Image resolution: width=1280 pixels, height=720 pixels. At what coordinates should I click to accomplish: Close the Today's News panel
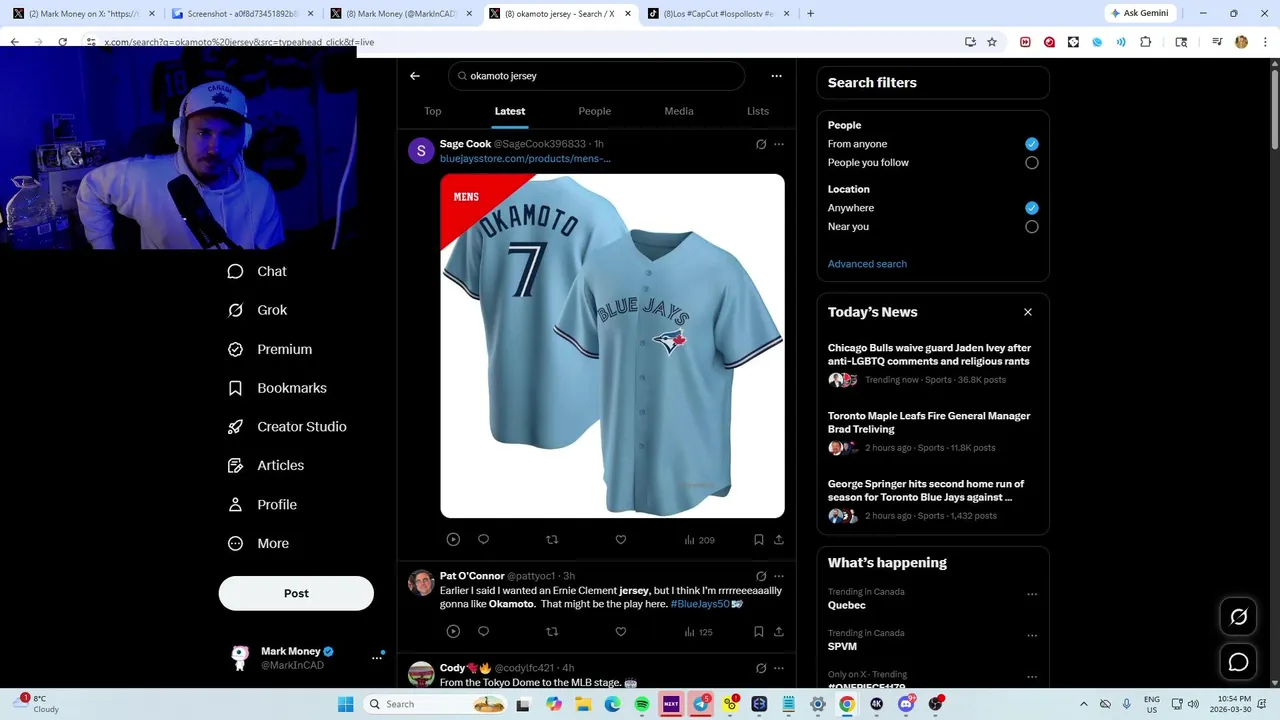pyautogui.click(x=1028, y=312)
